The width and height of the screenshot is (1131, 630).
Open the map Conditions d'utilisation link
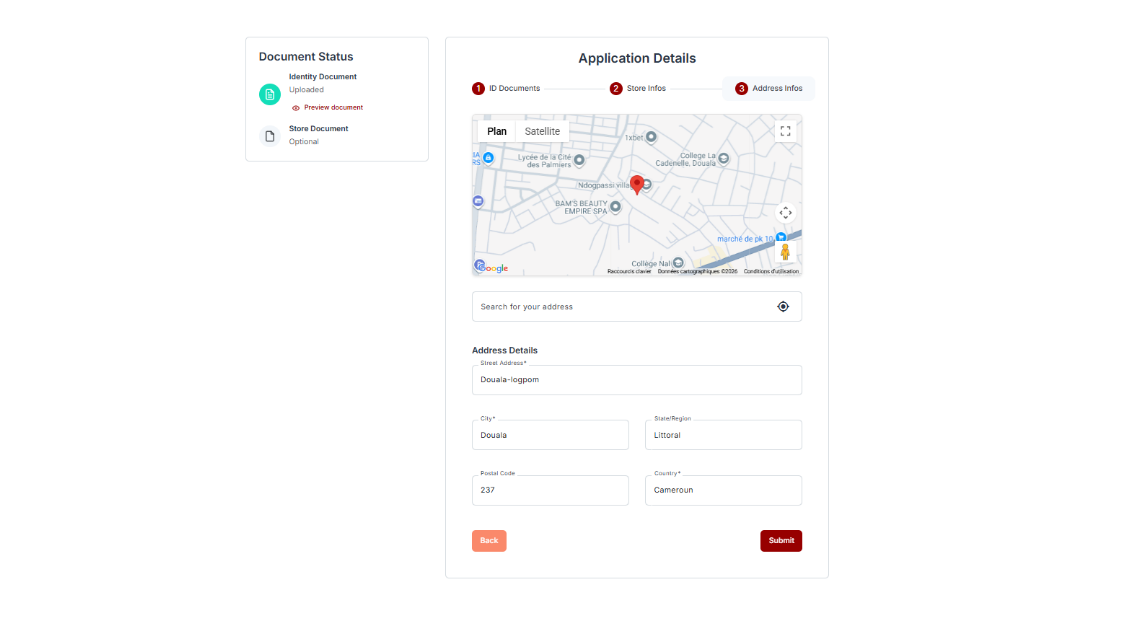(x=771, y=271)
